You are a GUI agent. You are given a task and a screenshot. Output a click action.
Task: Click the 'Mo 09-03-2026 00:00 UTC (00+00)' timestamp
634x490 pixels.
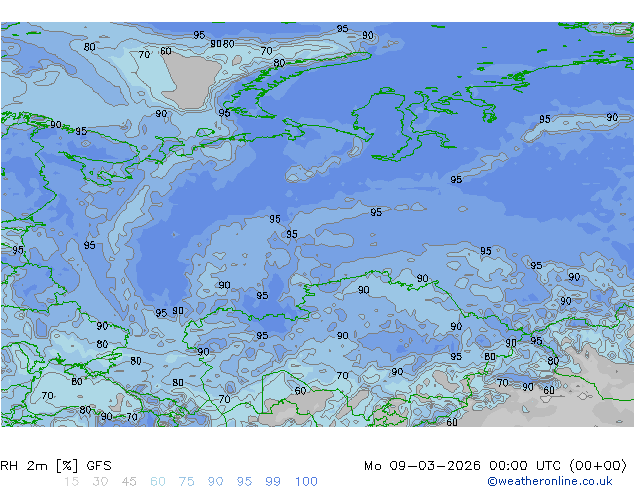click(495, 465)
